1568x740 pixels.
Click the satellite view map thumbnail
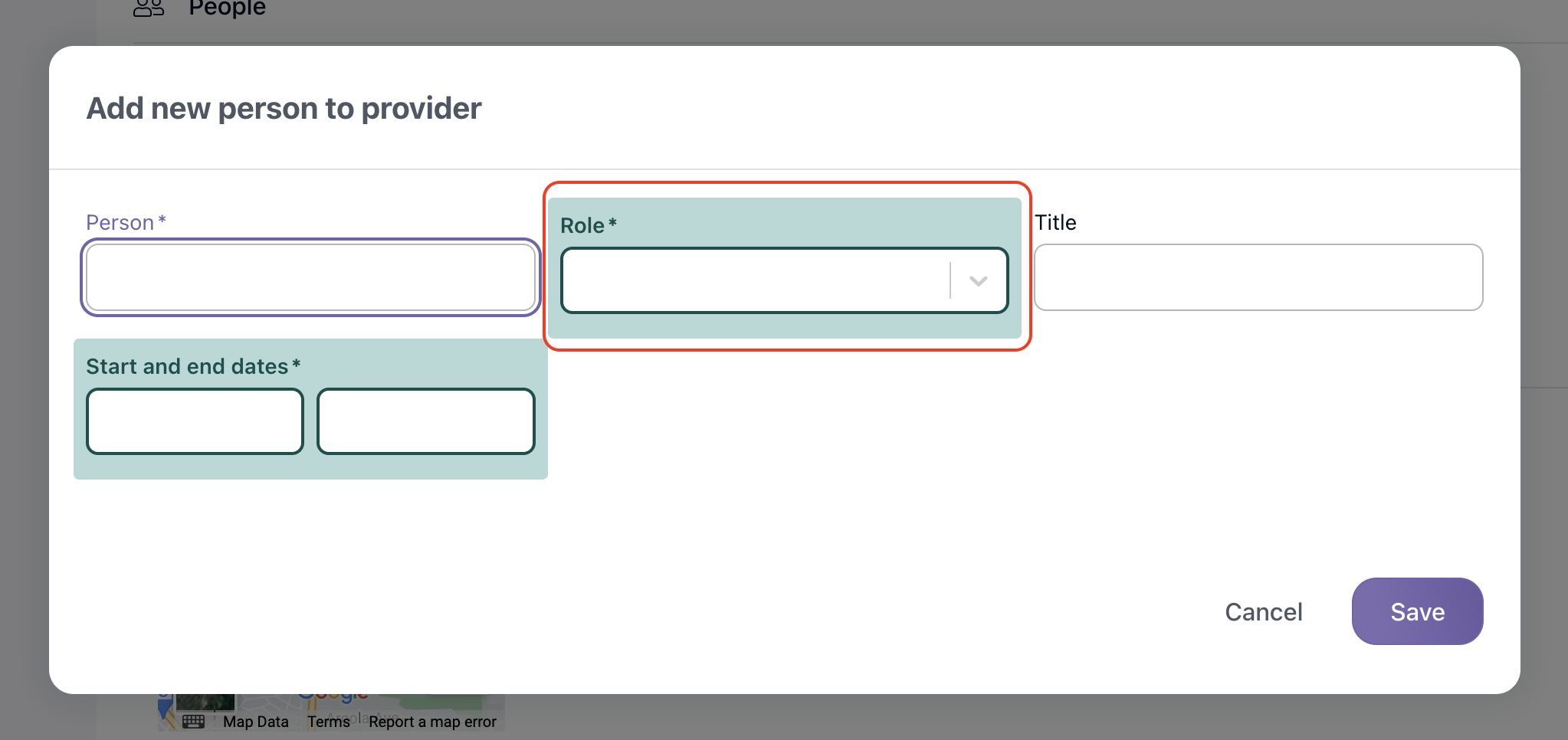pos(205,702)
